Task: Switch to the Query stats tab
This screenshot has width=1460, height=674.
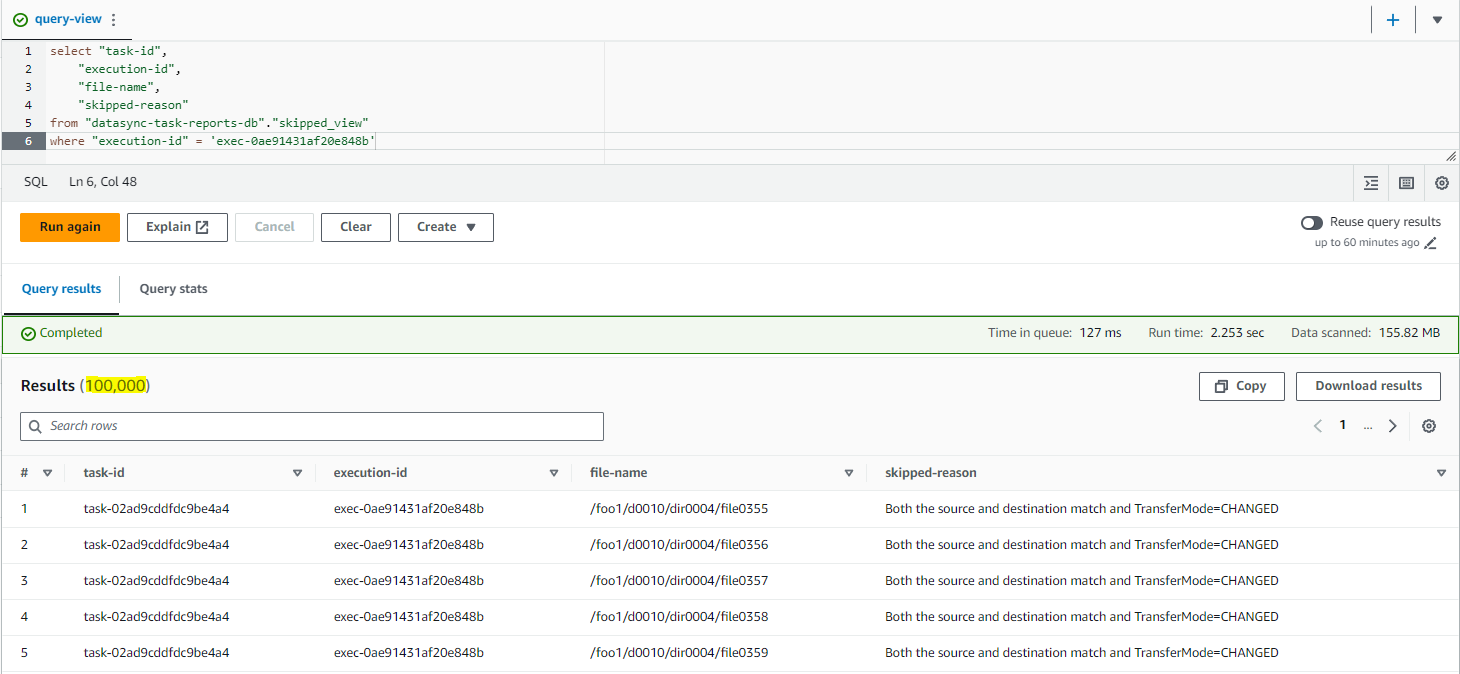Action: point(173,289)
